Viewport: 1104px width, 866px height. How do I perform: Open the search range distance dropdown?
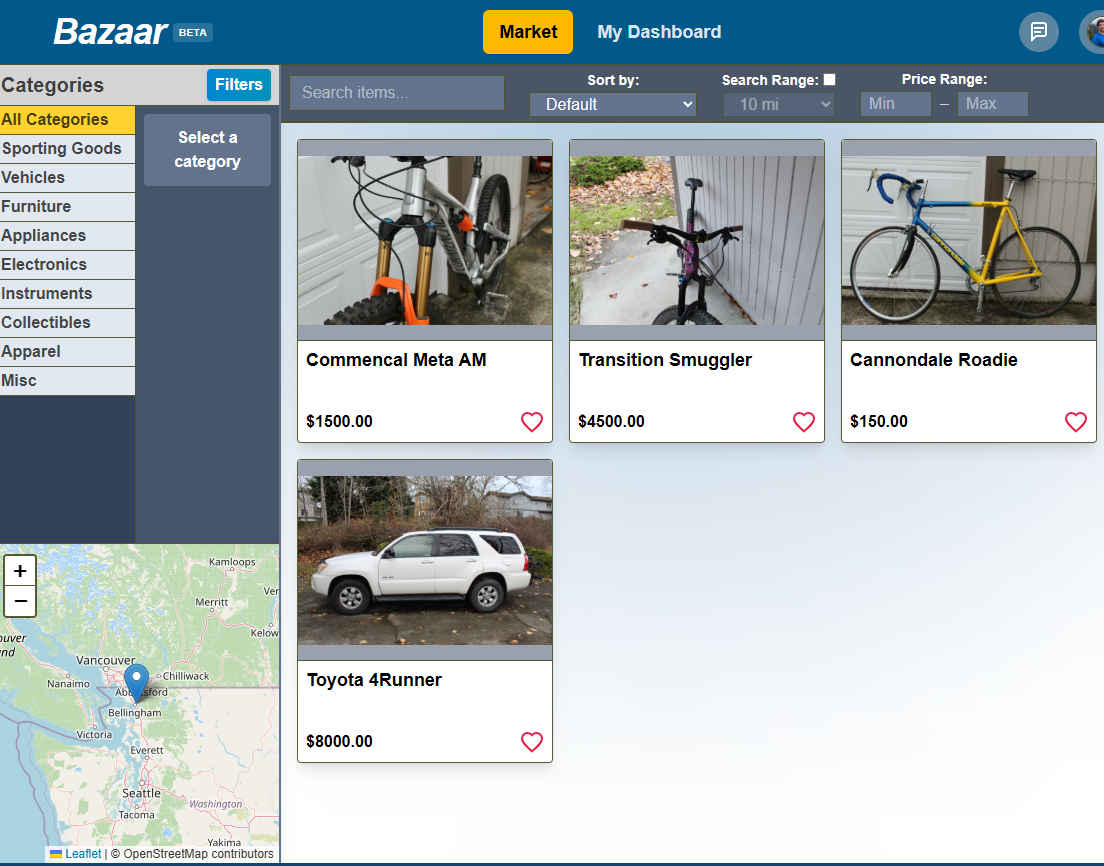778,103
